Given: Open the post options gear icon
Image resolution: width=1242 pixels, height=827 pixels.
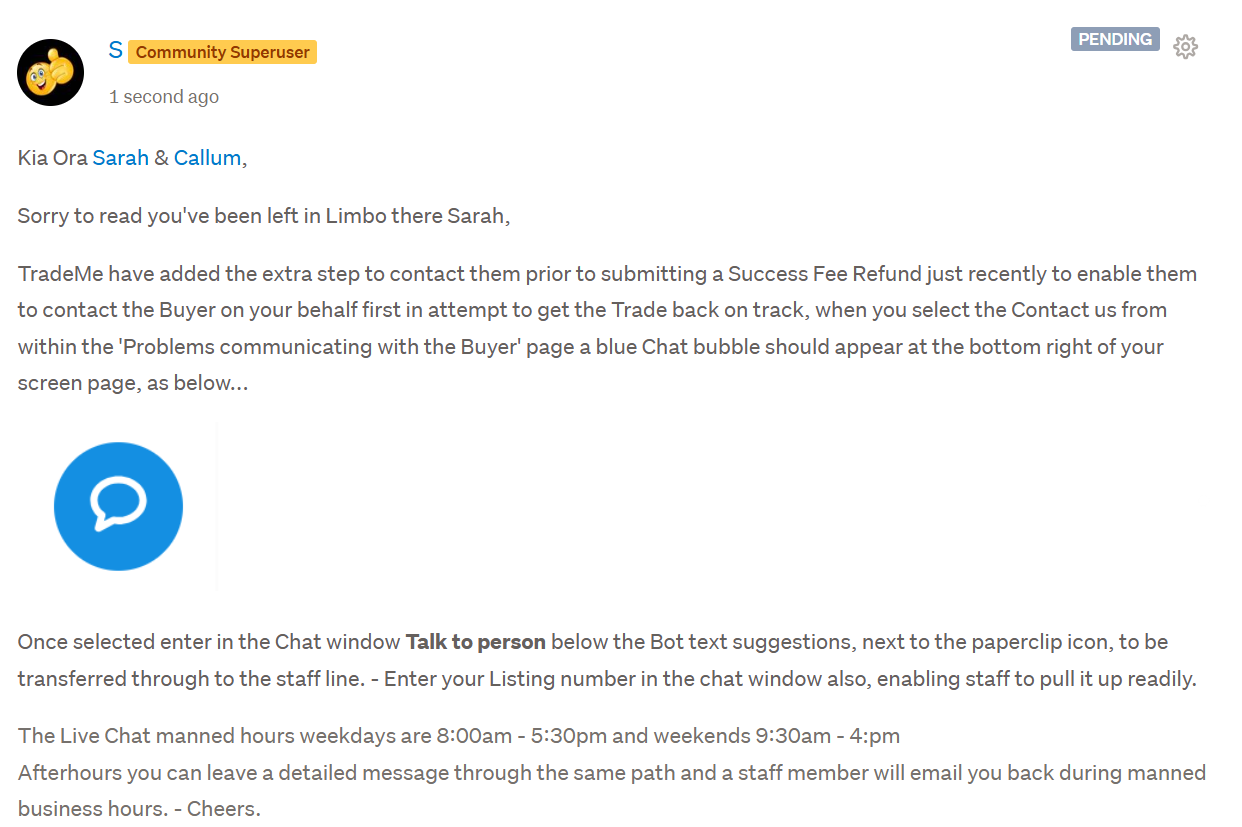Looking at the screenshot, I should [x=1185, y=46].
